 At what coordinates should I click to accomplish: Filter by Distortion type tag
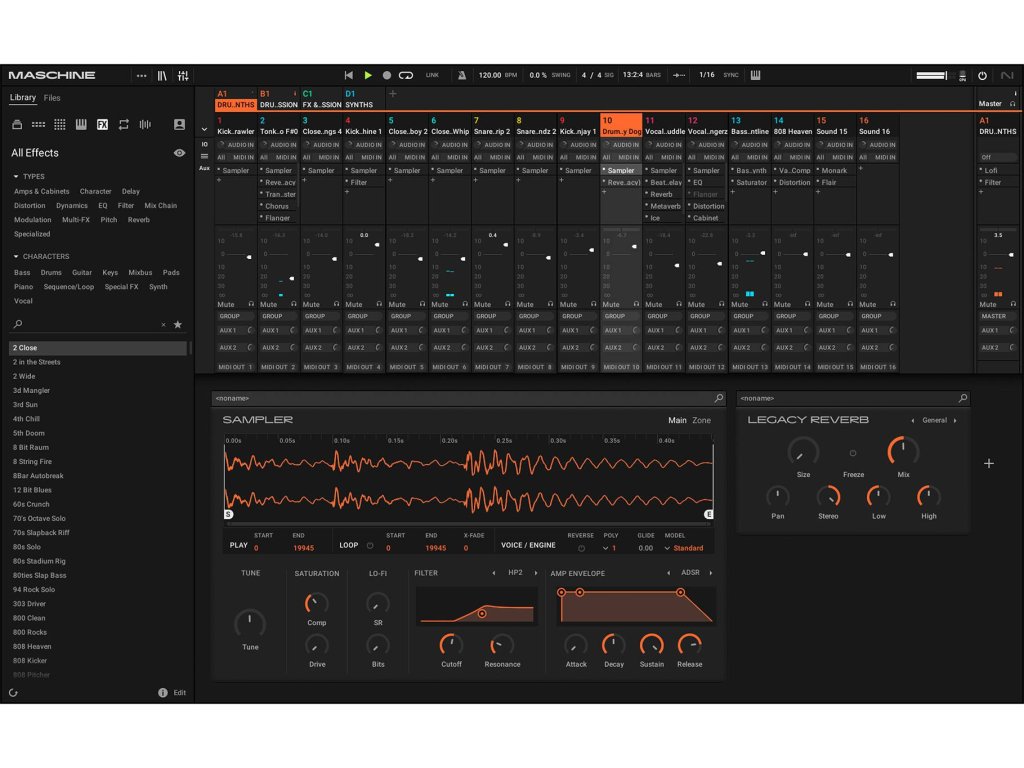pos(29,206)
